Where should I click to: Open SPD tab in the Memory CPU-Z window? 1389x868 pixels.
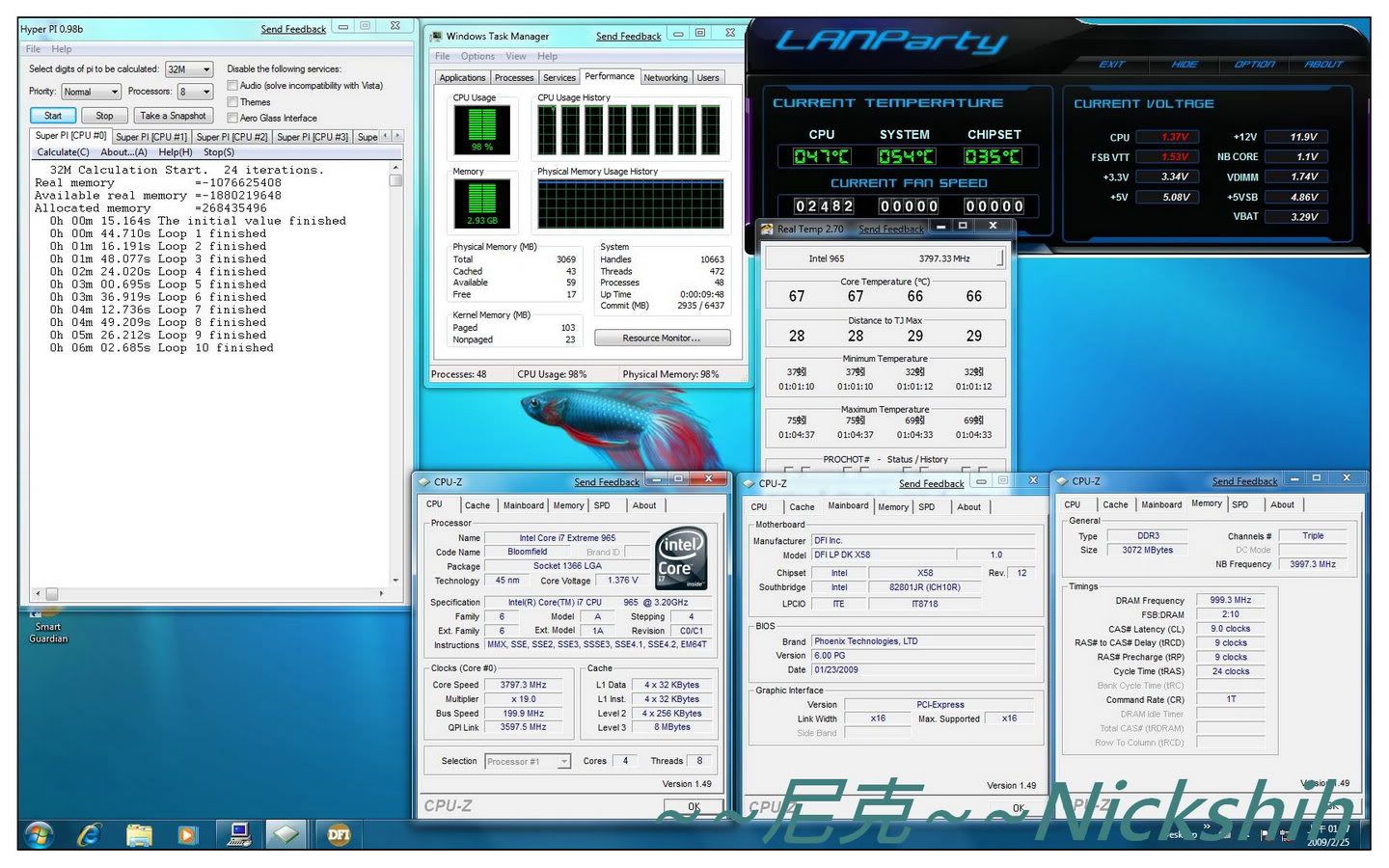click(1240, 504)
